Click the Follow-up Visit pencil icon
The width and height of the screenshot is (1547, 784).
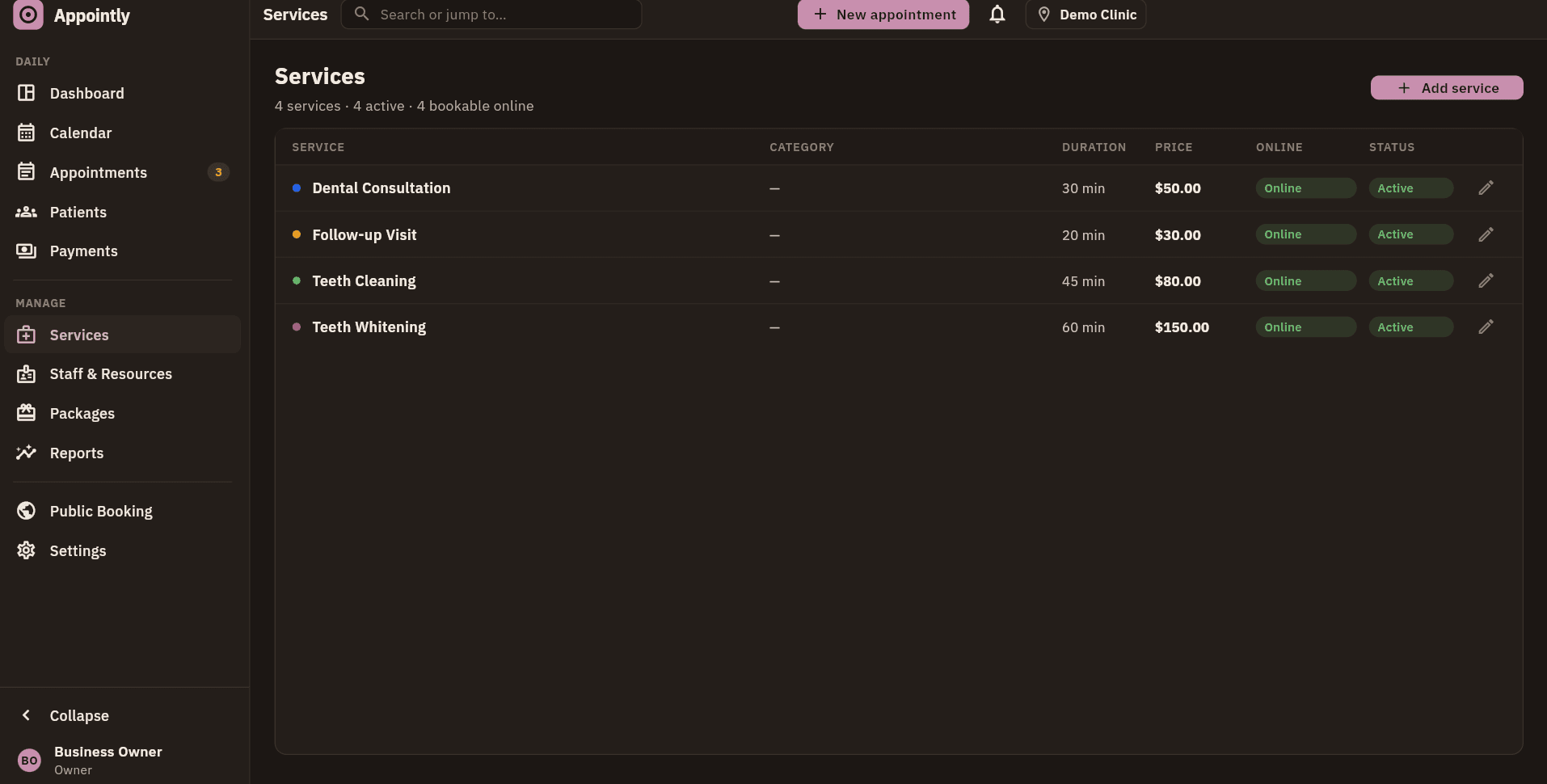point(1486,234)
